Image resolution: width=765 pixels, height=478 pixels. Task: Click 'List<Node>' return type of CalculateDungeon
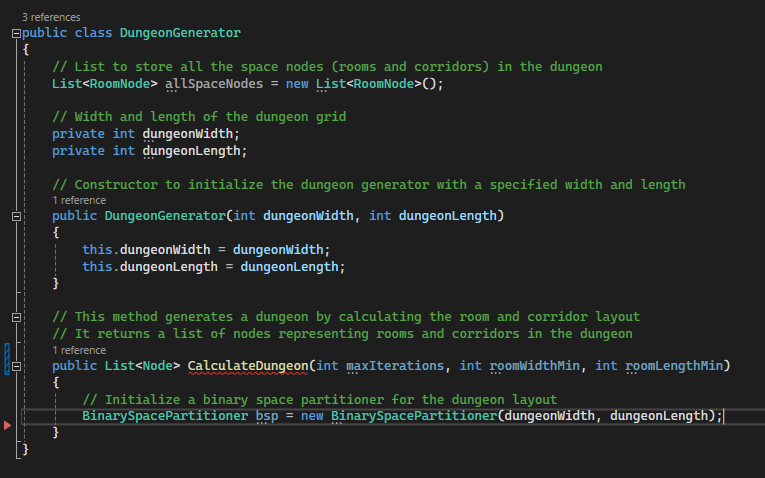(142, 366)
